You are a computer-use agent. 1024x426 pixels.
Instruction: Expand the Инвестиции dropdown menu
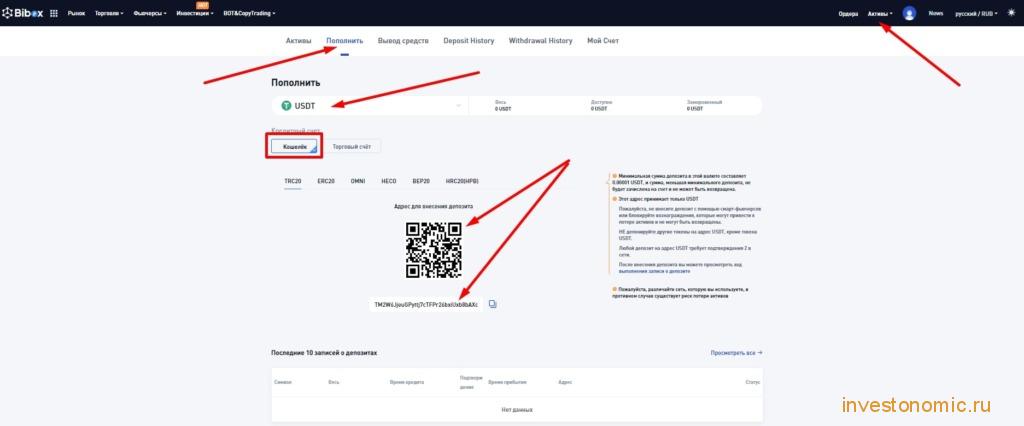coord(195,13)
